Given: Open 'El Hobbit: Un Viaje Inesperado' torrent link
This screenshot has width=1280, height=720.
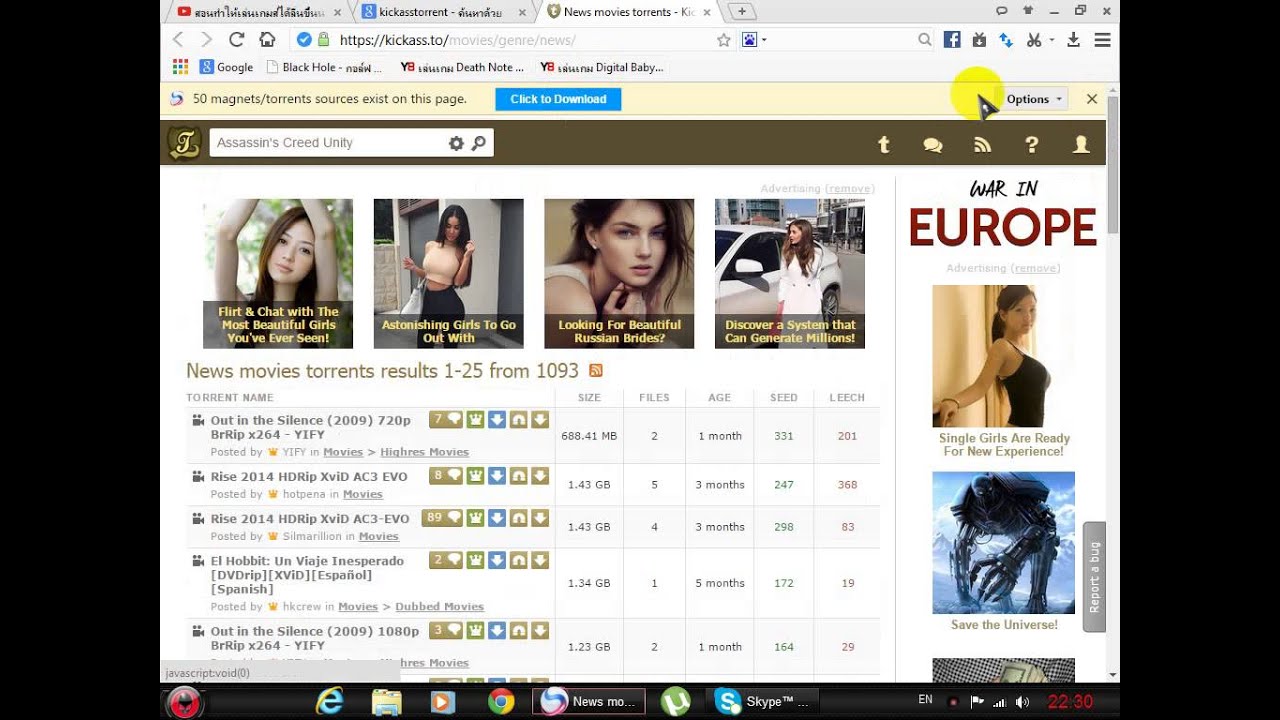Looking at the screenshot, I should click(307, 575).
